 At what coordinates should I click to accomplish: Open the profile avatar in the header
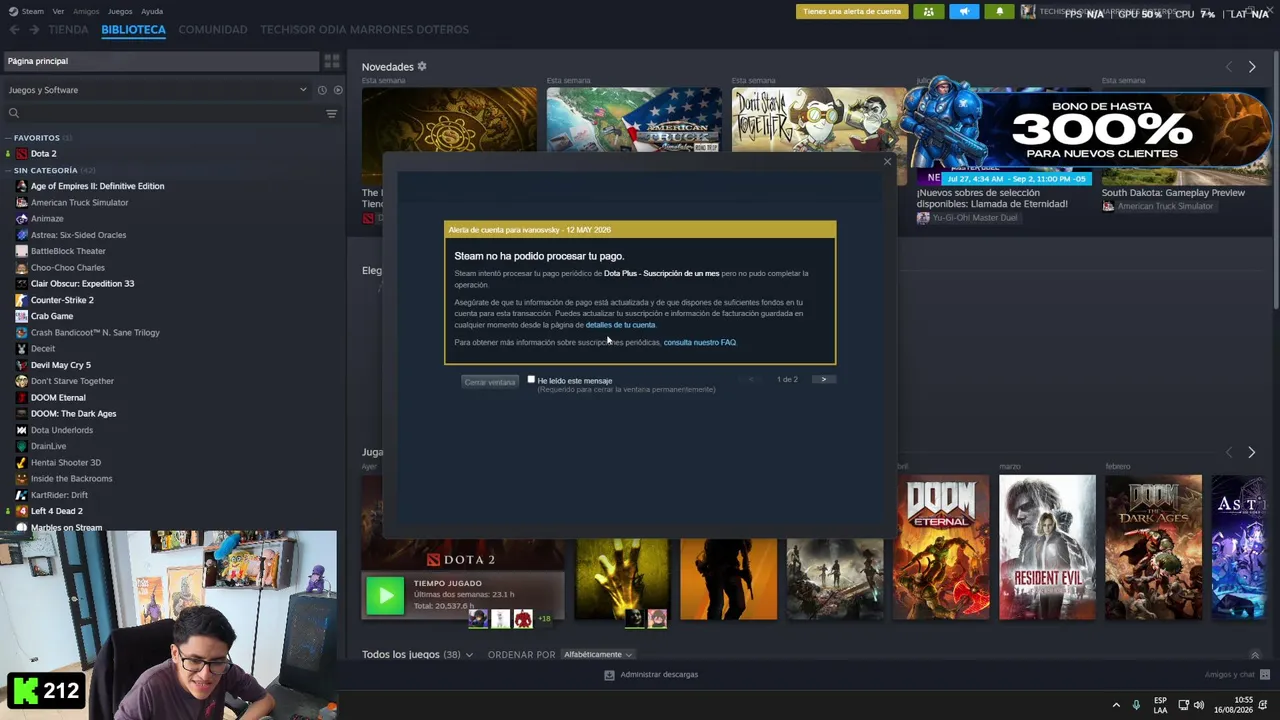pos(1028,12)
